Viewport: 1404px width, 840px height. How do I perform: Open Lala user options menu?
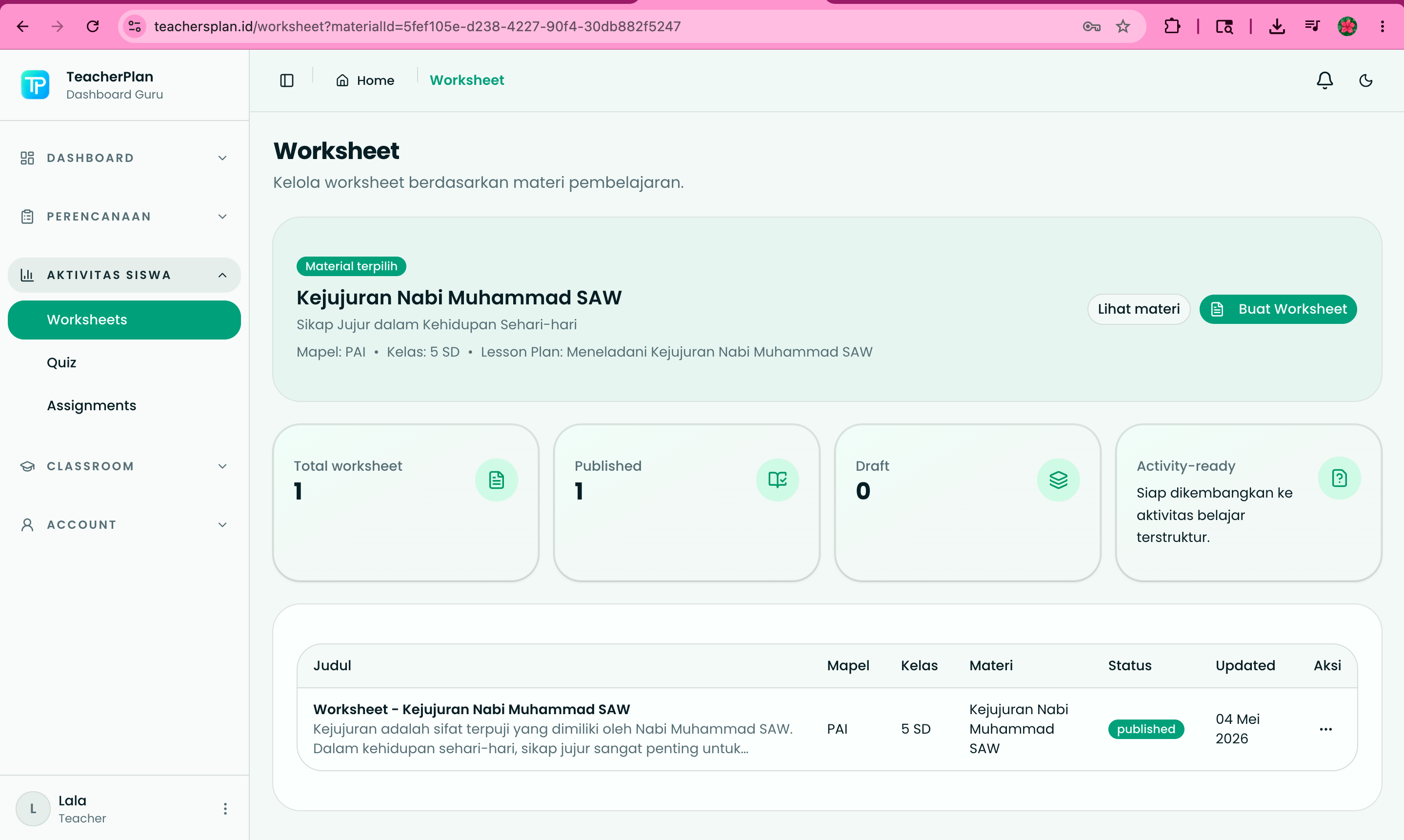pyautogui.click(x=225, y=809)
